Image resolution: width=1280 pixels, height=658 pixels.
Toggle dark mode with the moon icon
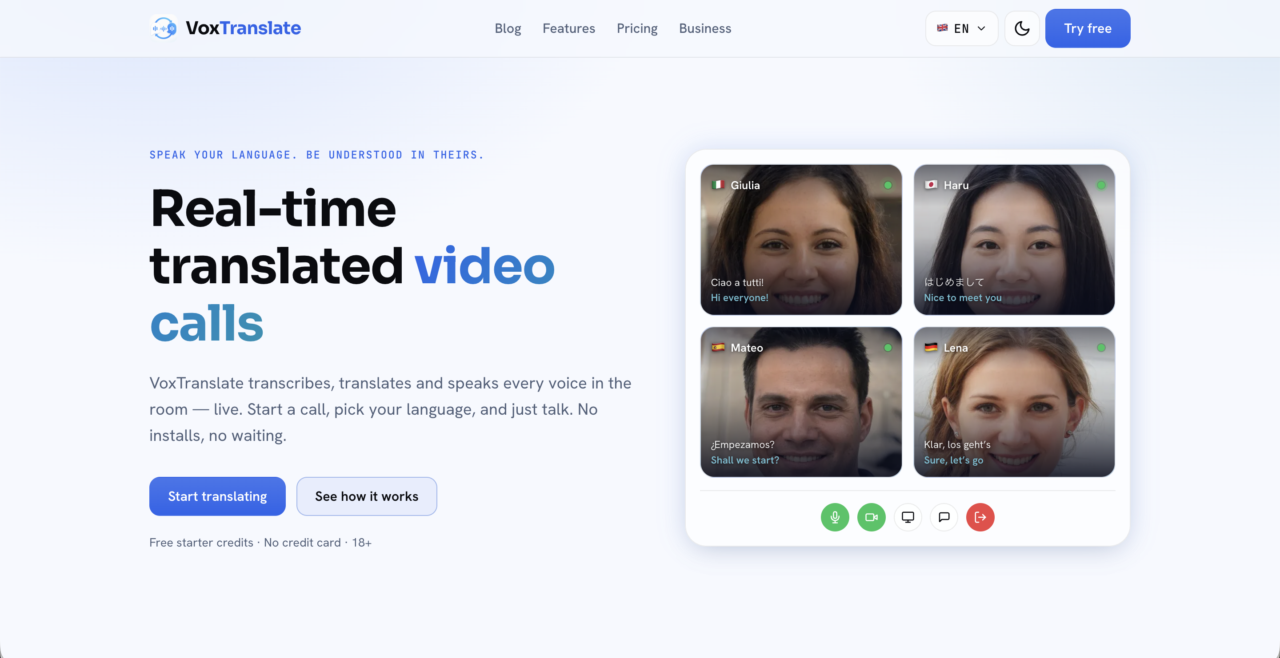pyautogui.click(x=1022, y=28)
